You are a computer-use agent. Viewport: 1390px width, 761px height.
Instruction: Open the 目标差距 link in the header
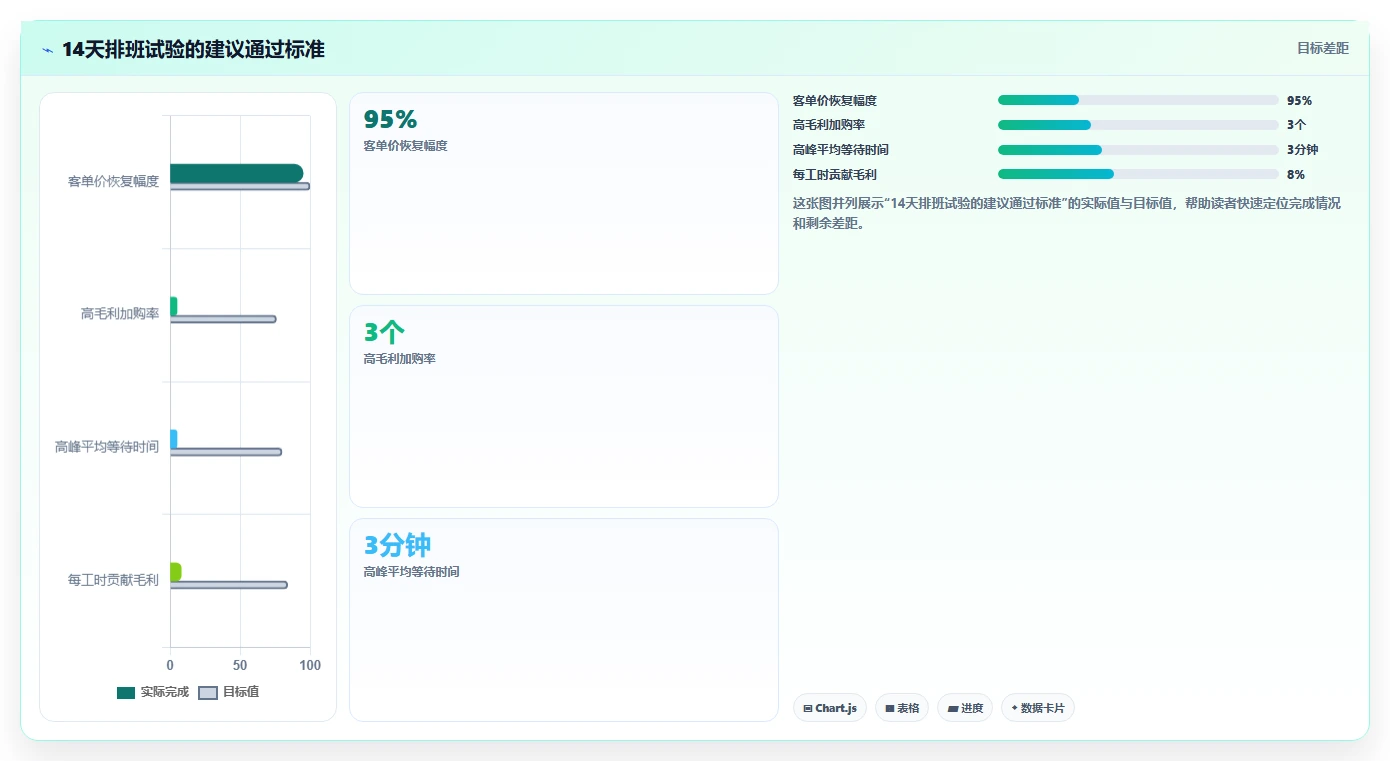(x=1323, y=48)
